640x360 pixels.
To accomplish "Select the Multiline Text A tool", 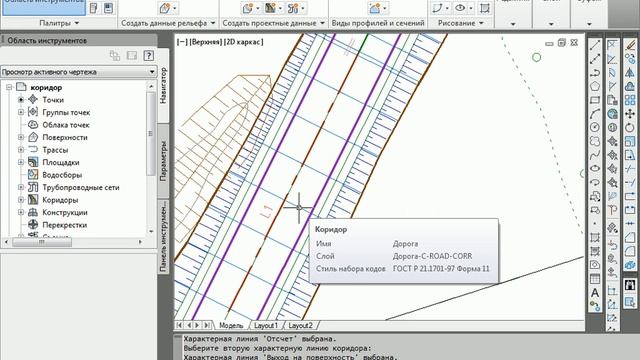I will click(x=595, y=293).
